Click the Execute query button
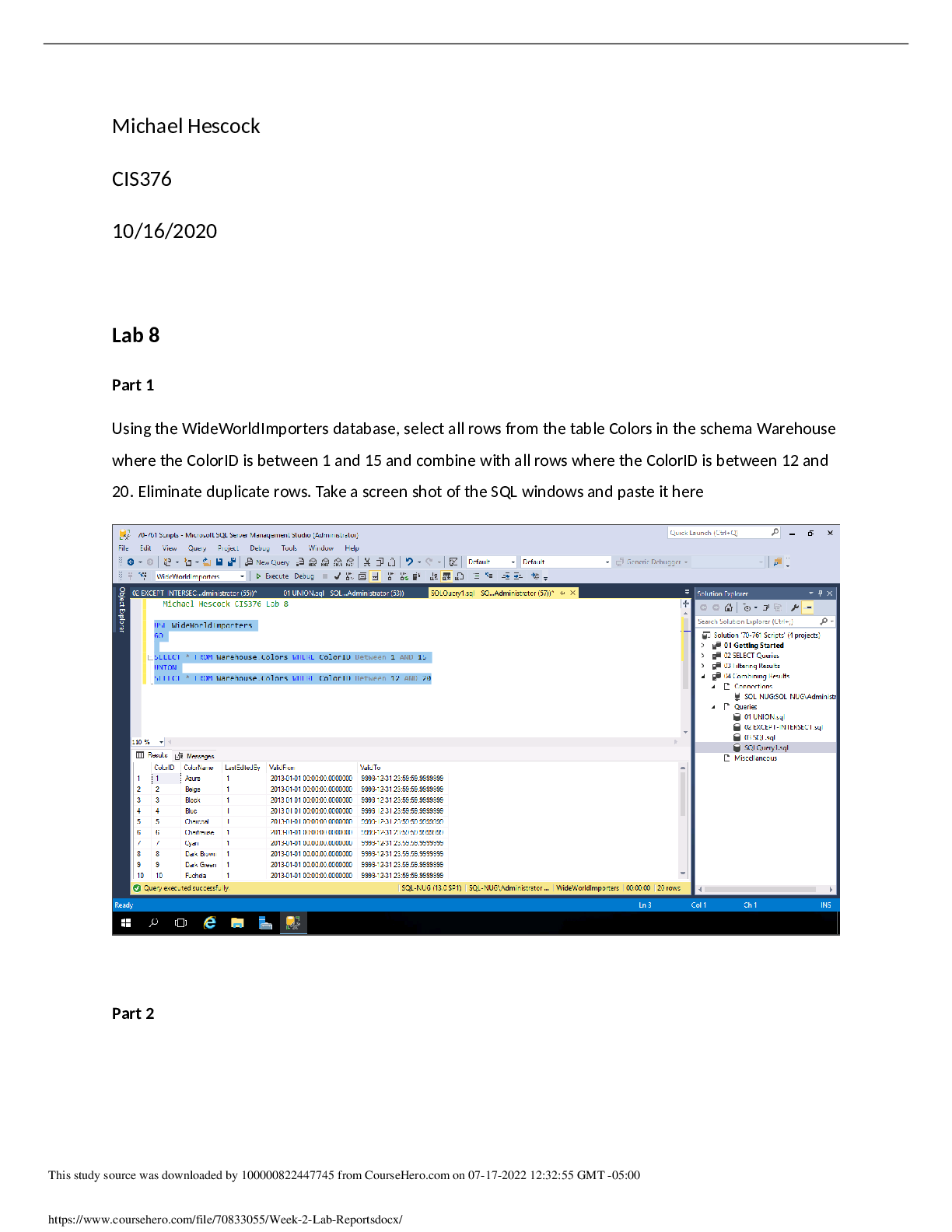Image resolution: width=952 pixels, height=1232 pixels. [272, 576]
